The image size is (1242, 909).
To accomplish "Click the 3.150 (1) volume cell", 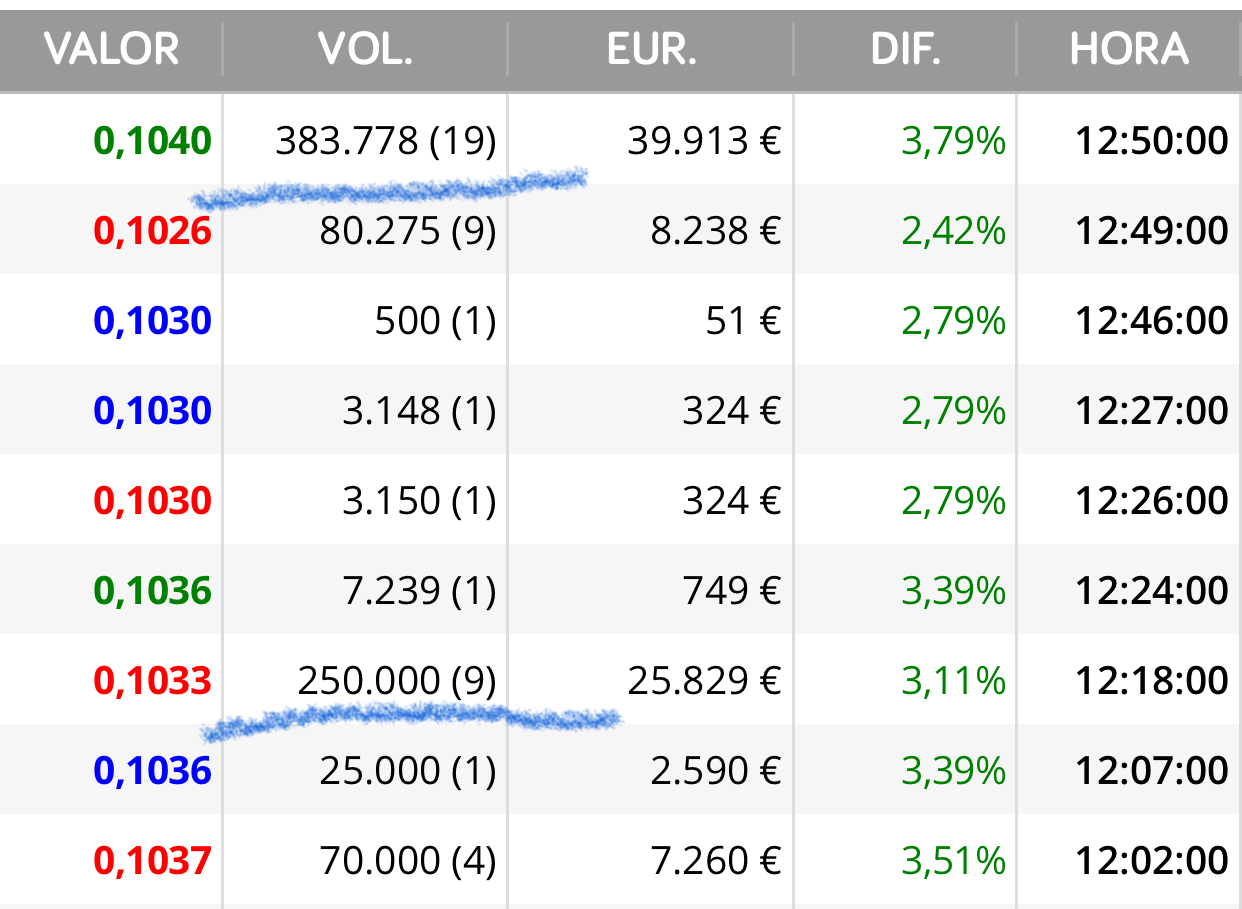I will pos(419,501).
